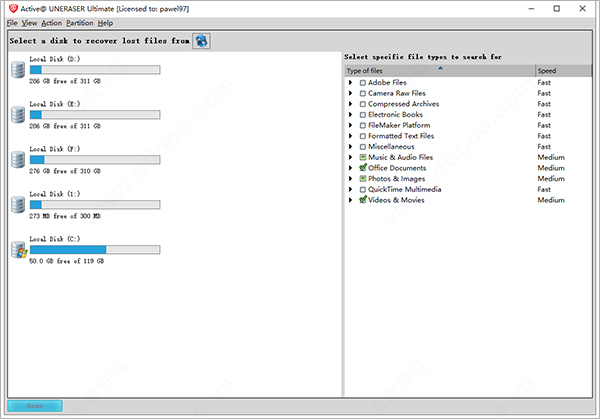Toggle the Music & Audio Files checkbox

[x=363, y=157]
